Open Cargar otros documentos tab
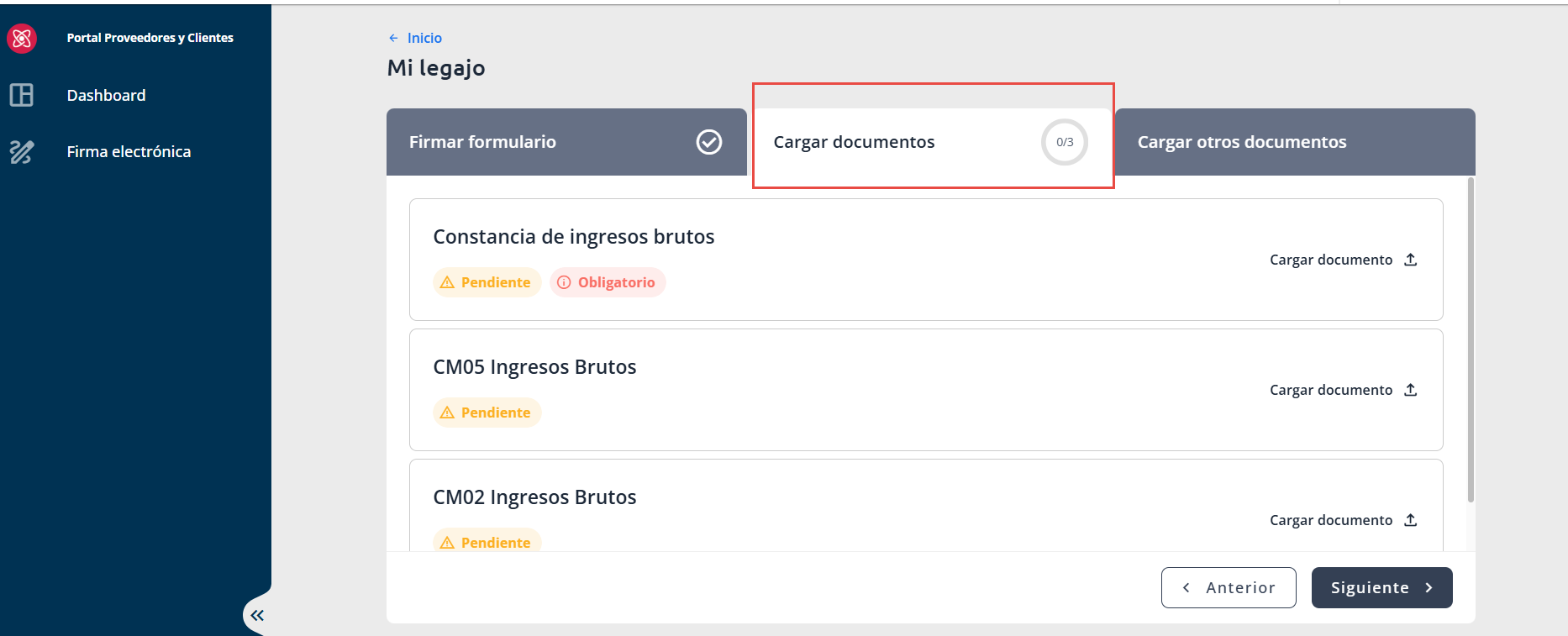This screenshot has width=1568, height=636. [1295, 142]
